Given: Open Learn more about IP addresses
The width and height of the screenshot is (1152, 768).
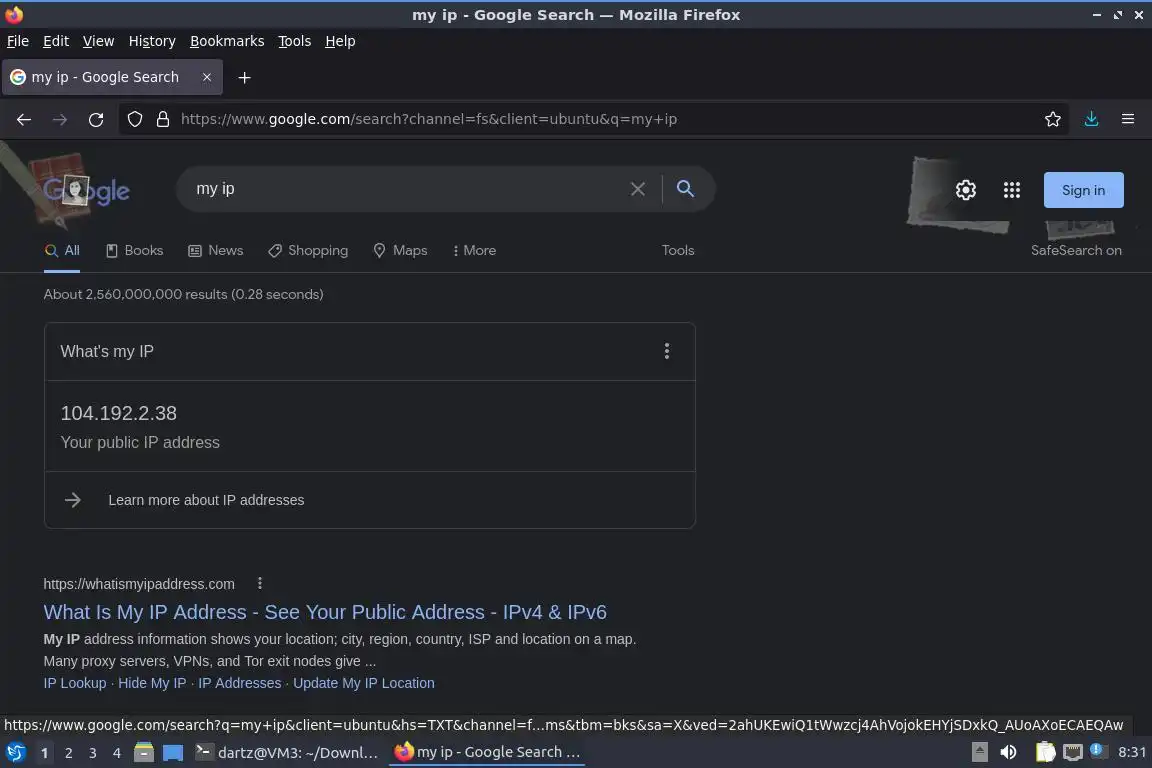Looking at the screenshot, I should (x=206, y=500).
